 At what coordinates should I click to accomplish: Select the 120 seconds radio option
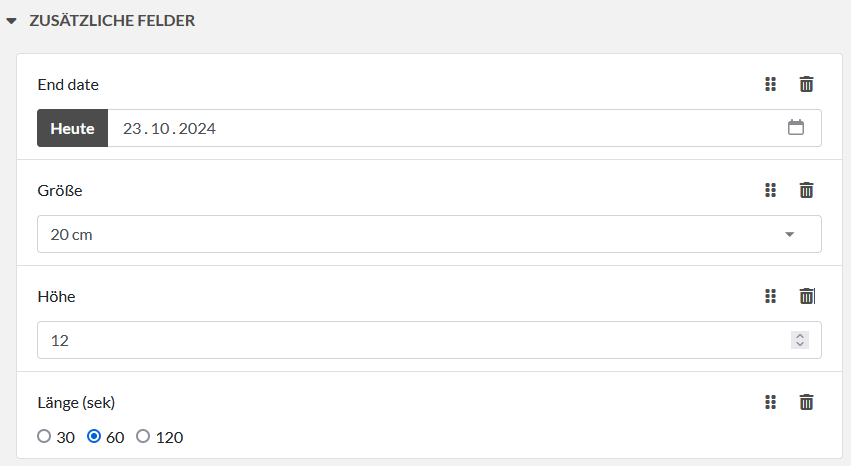tap(143, 437)
